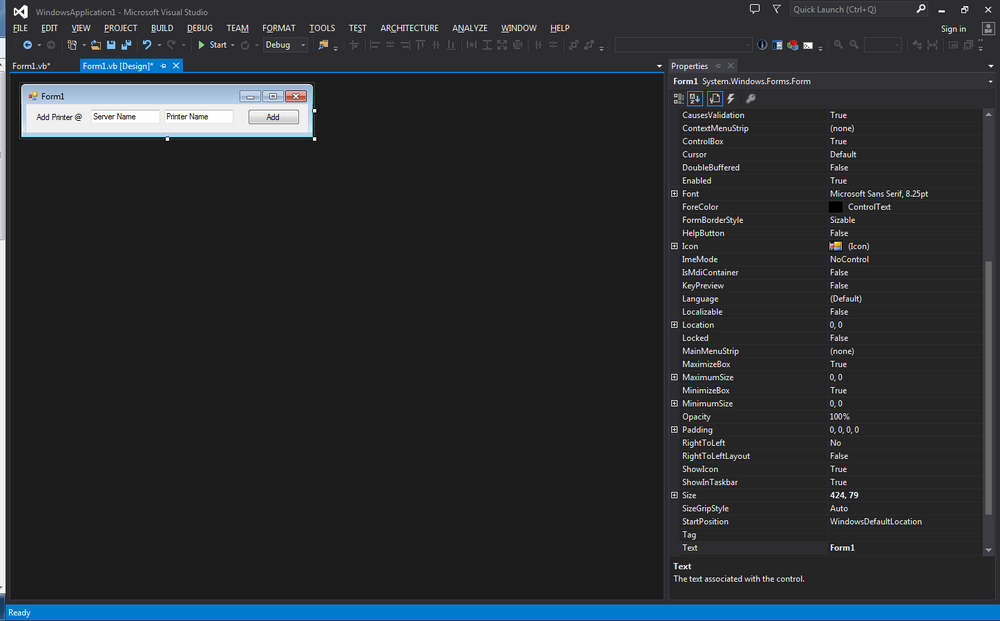The width and height of the screenshot is (1000, 621).
Task: Open the document tabs overflow dropdown arrow
Action: tap(659, 66)
